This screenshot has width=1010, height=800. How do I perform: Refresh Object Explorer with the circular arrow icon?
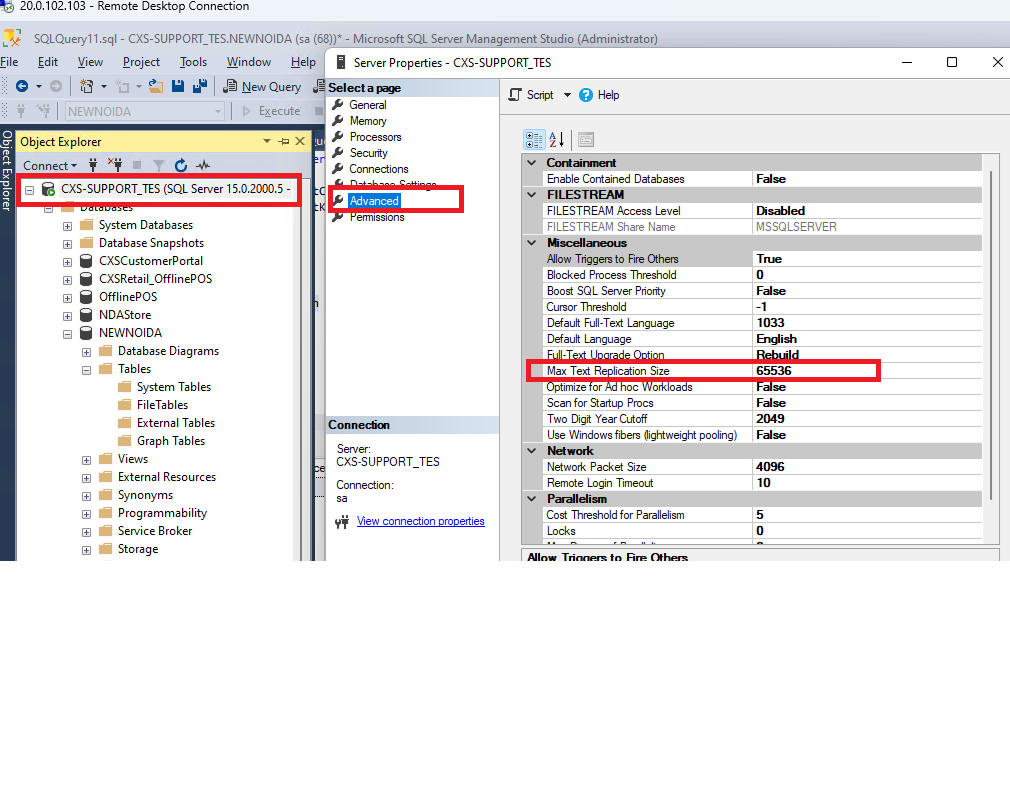(x=181, y=166)
